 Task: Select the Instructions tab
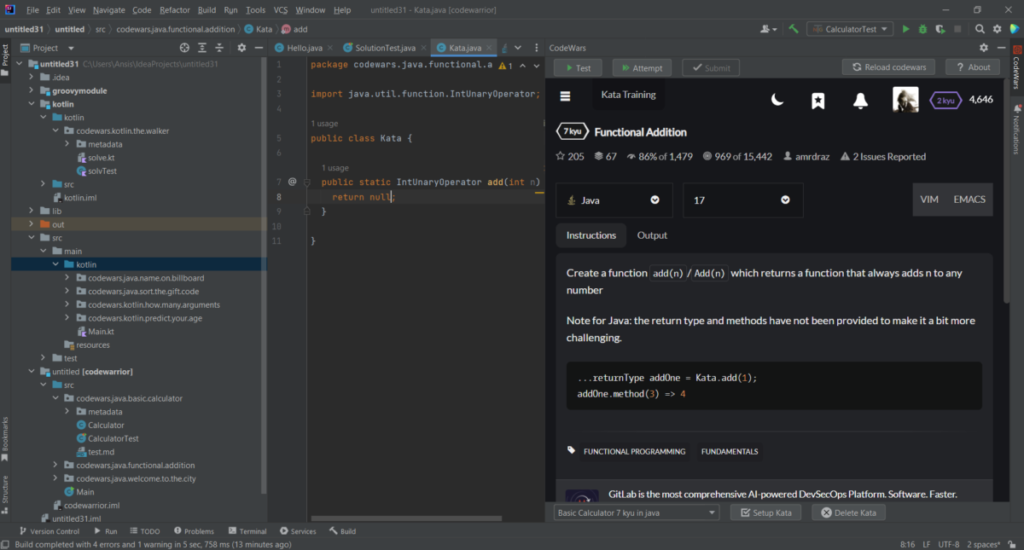coord(591,235)
